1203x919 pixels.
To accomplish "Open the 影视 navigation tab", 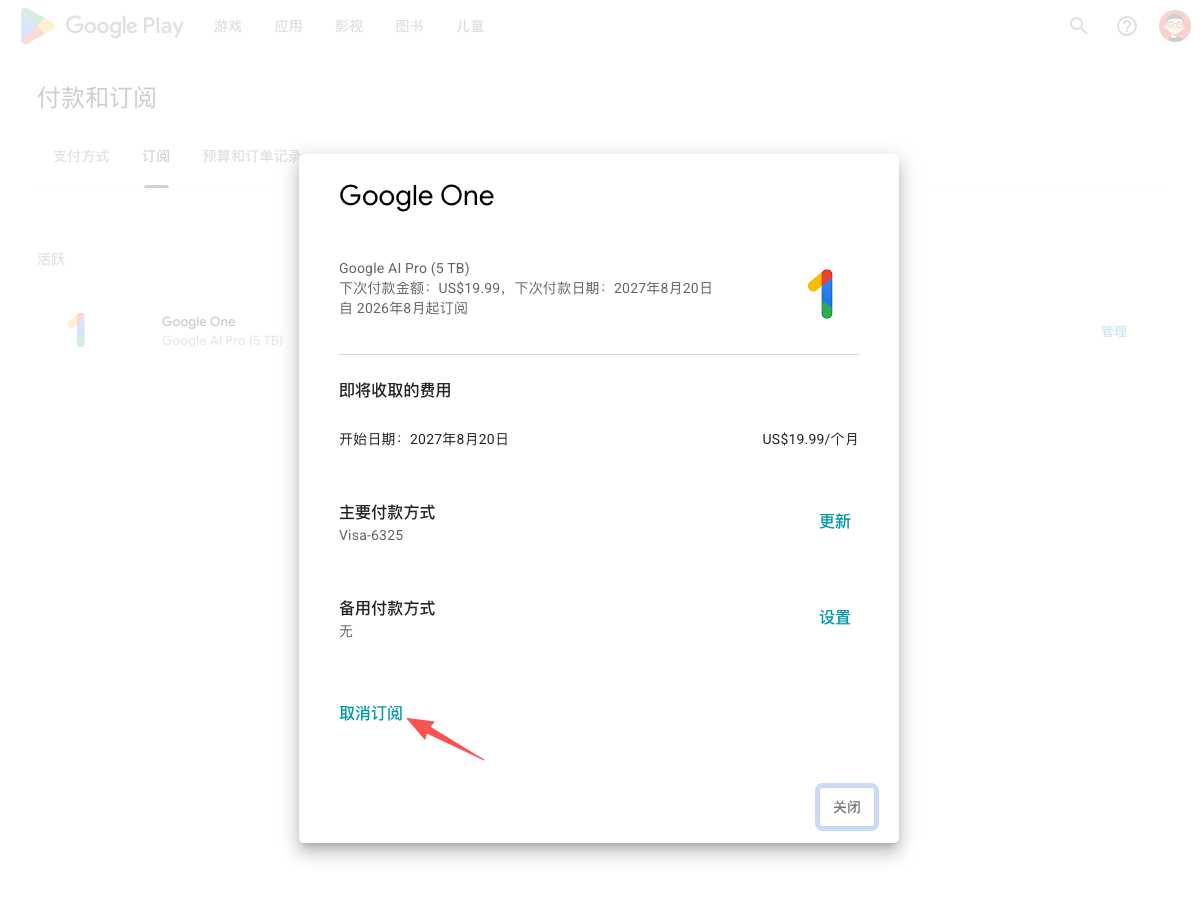I will [x=349, y=26].
